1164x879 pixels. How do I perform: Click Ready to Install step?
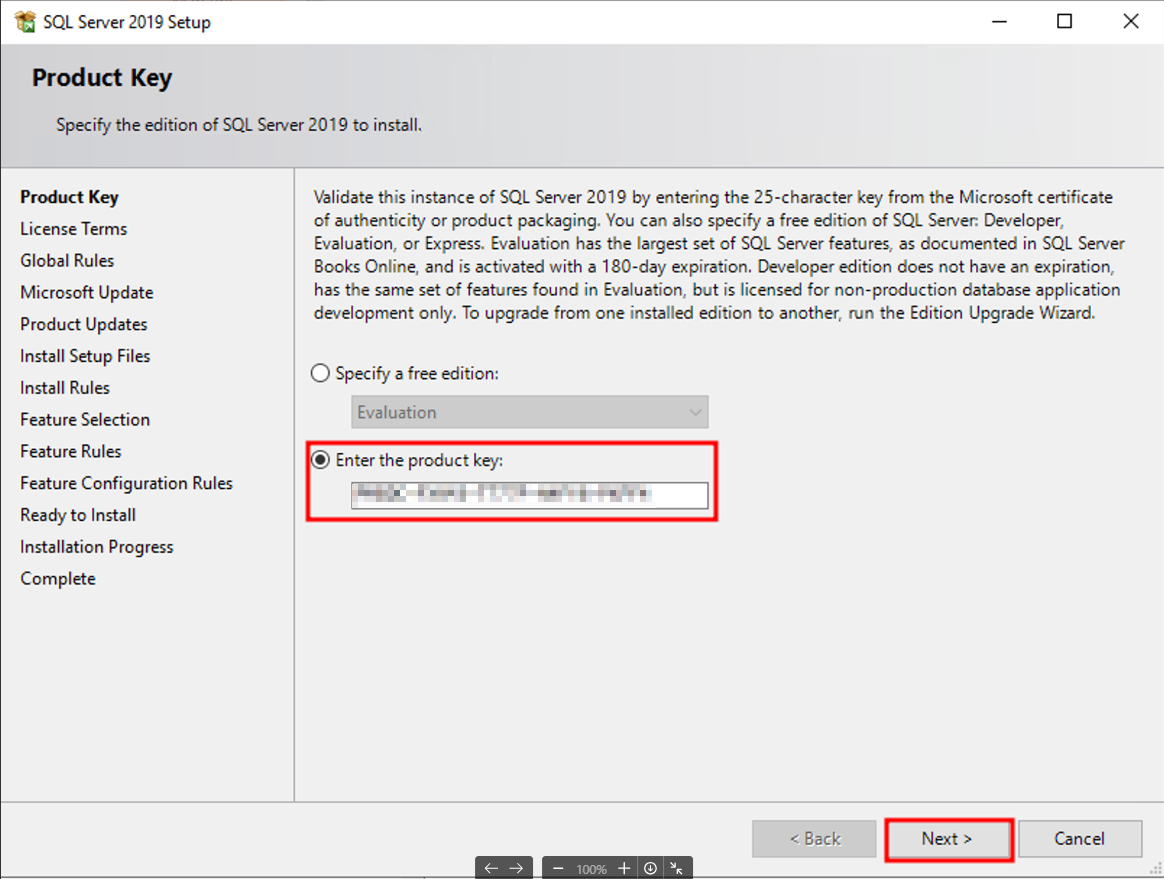coord(78,515)
